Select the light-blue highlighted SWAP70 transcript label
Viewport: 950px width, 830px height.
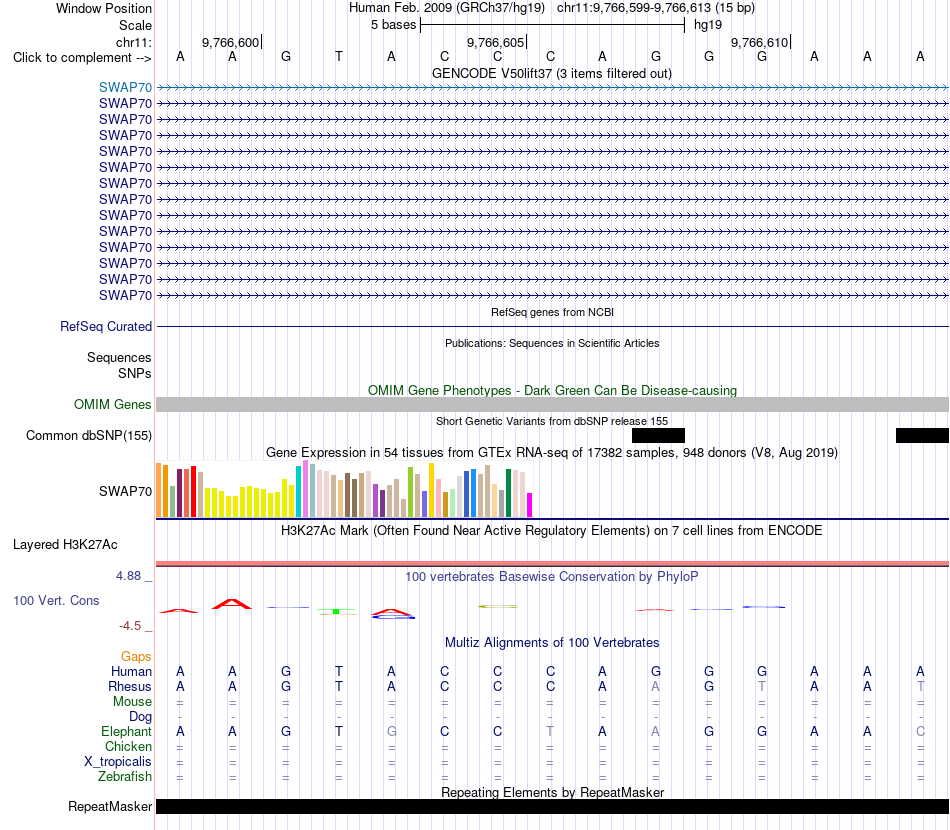[125, 87]
